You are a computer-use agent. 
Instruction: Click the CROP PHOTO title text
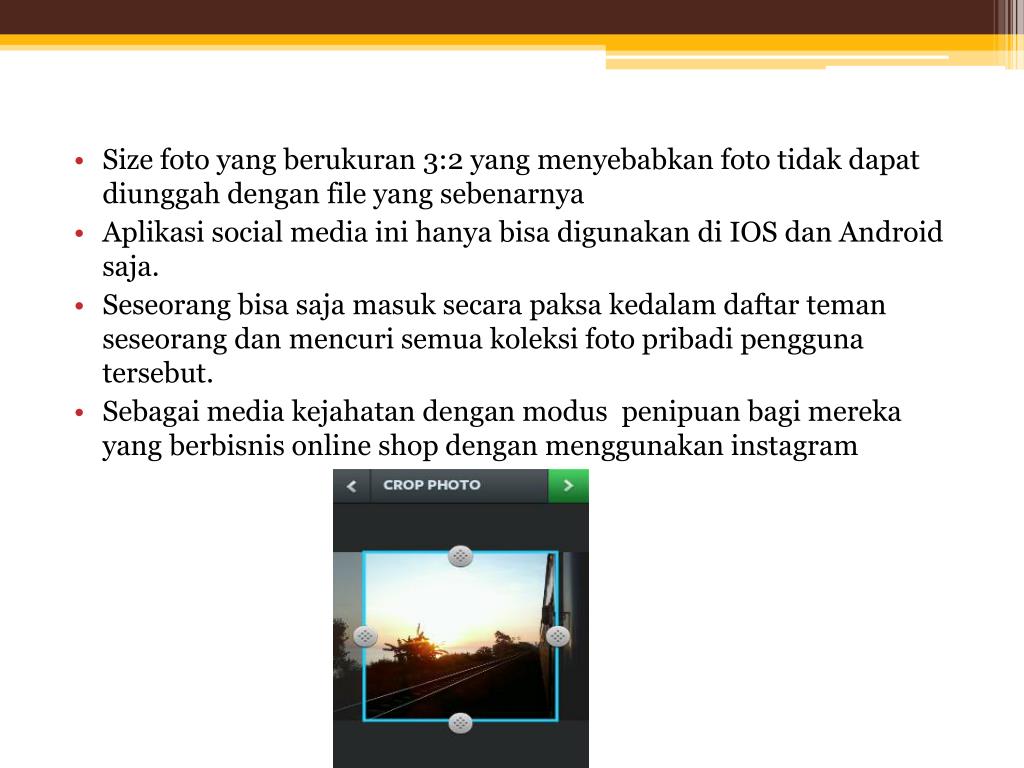pyautogui.click(x=432, y=485)
